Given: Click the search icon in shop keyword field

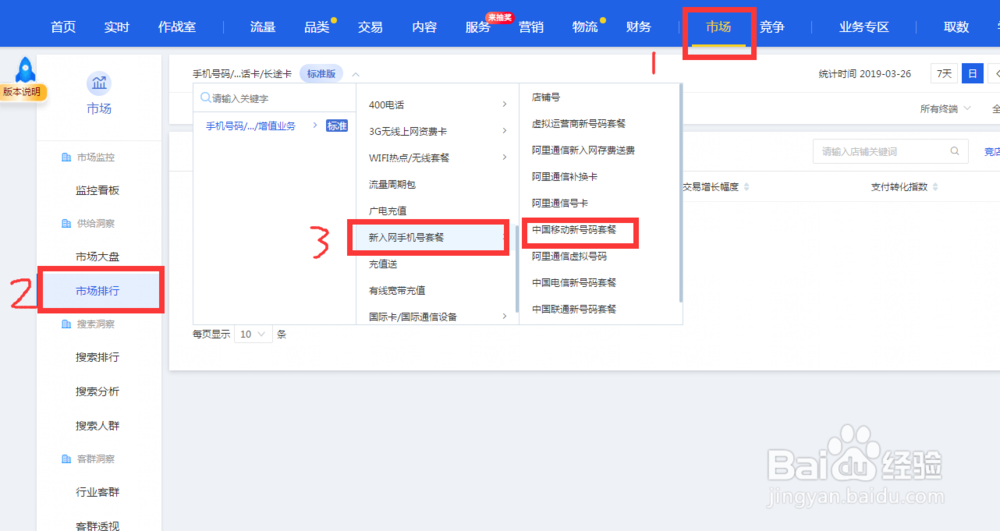Looking at the screenshot, I should tap(955, 151).
